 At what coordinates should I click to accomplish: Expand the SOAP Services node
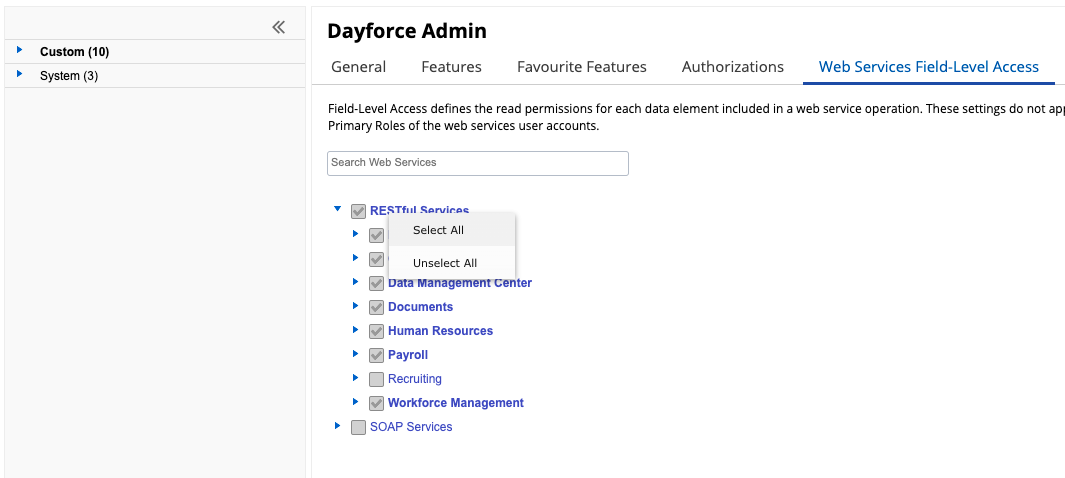click(x=338, y=426)
